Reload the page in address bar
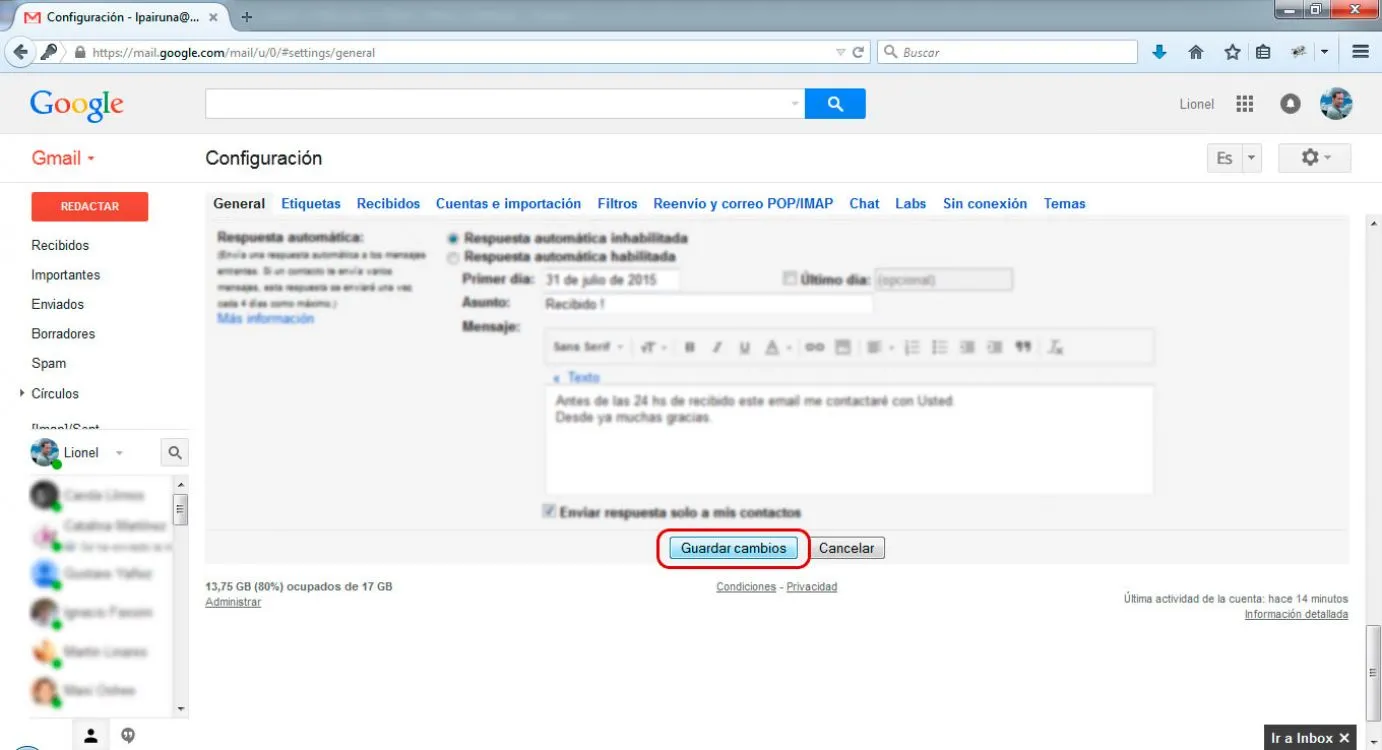 [857, 52]
